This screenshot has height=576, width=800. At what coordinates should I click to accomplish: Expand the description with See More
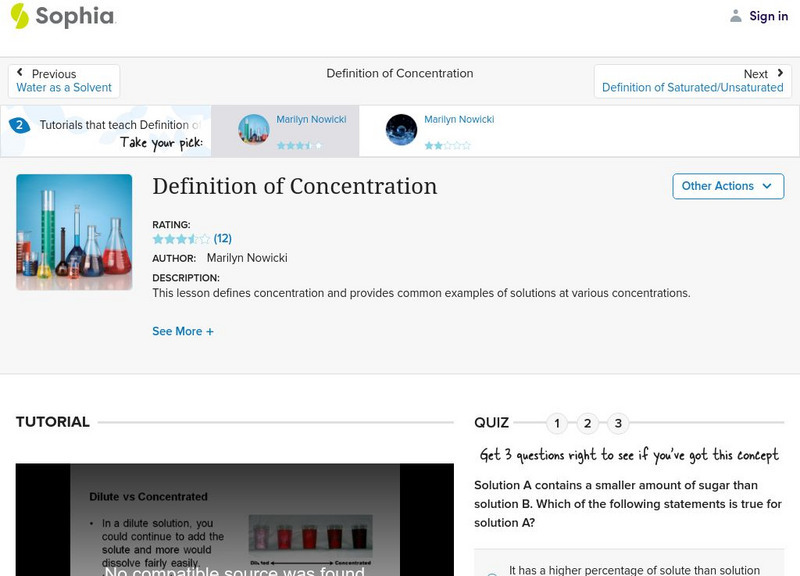(183, 331)
